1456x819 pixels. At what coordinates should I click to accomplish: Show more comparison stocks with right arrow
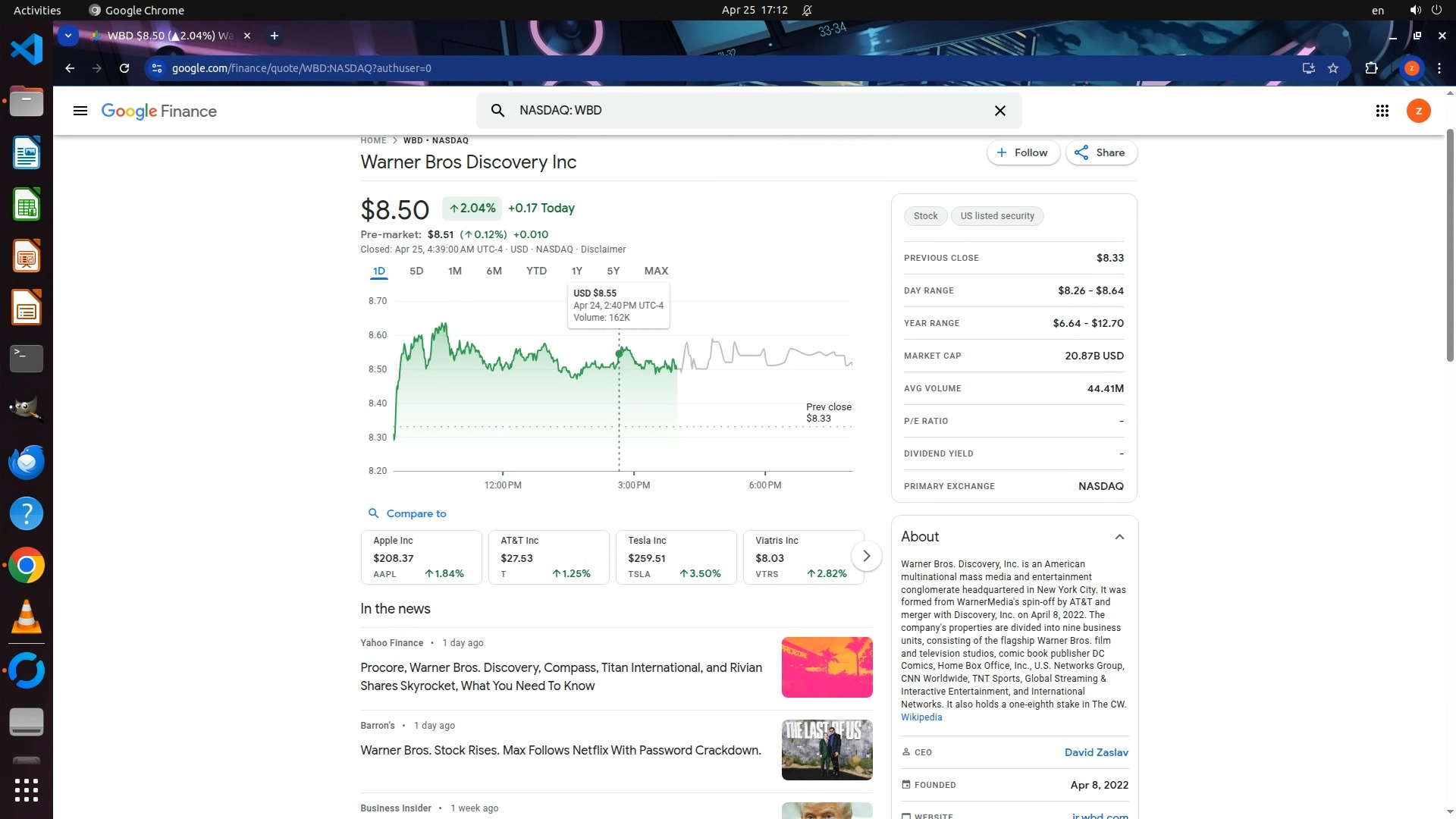866,557
